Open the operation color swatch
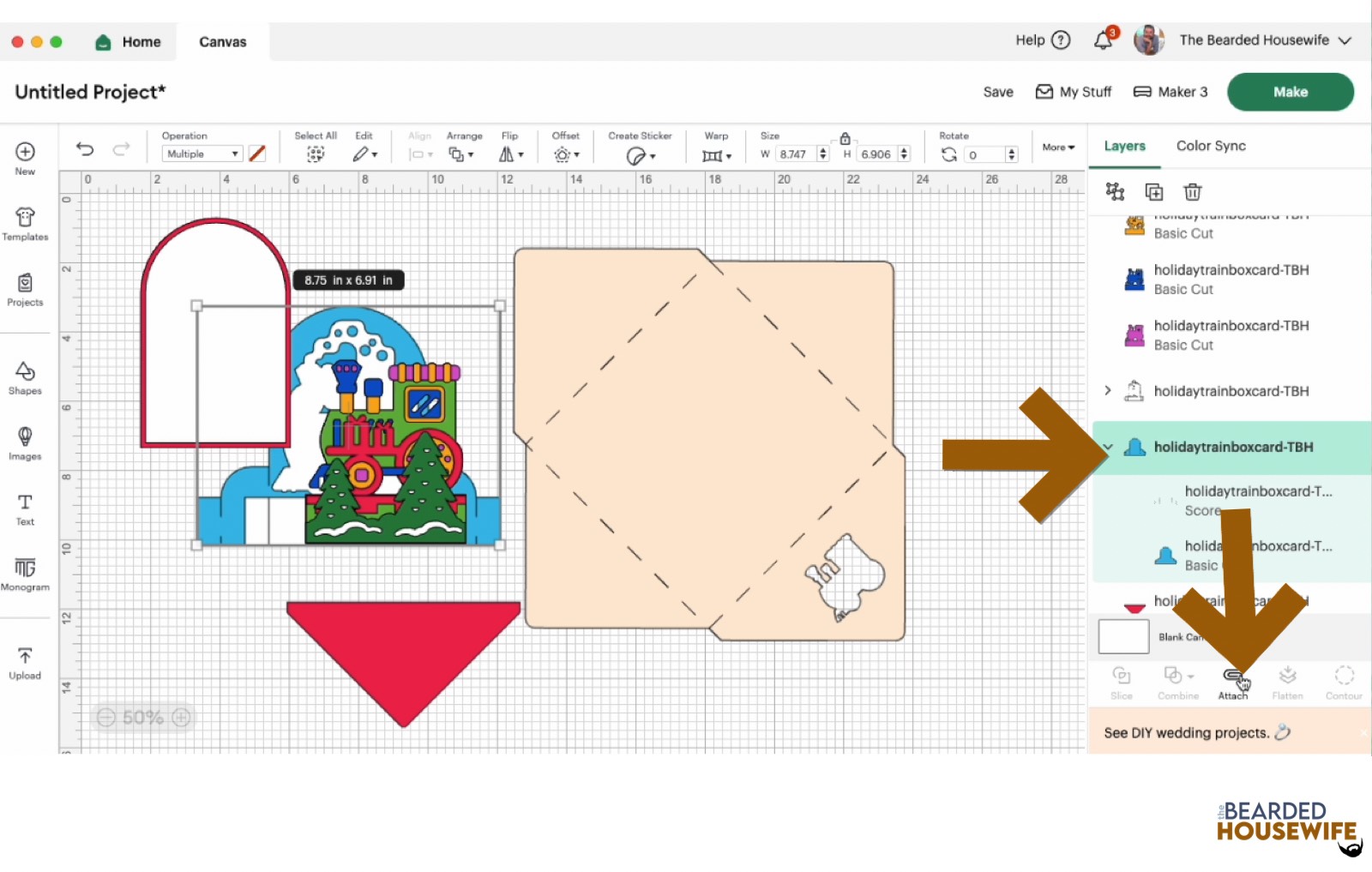This screenshot has width=1372, height=872. click(256, 153)
